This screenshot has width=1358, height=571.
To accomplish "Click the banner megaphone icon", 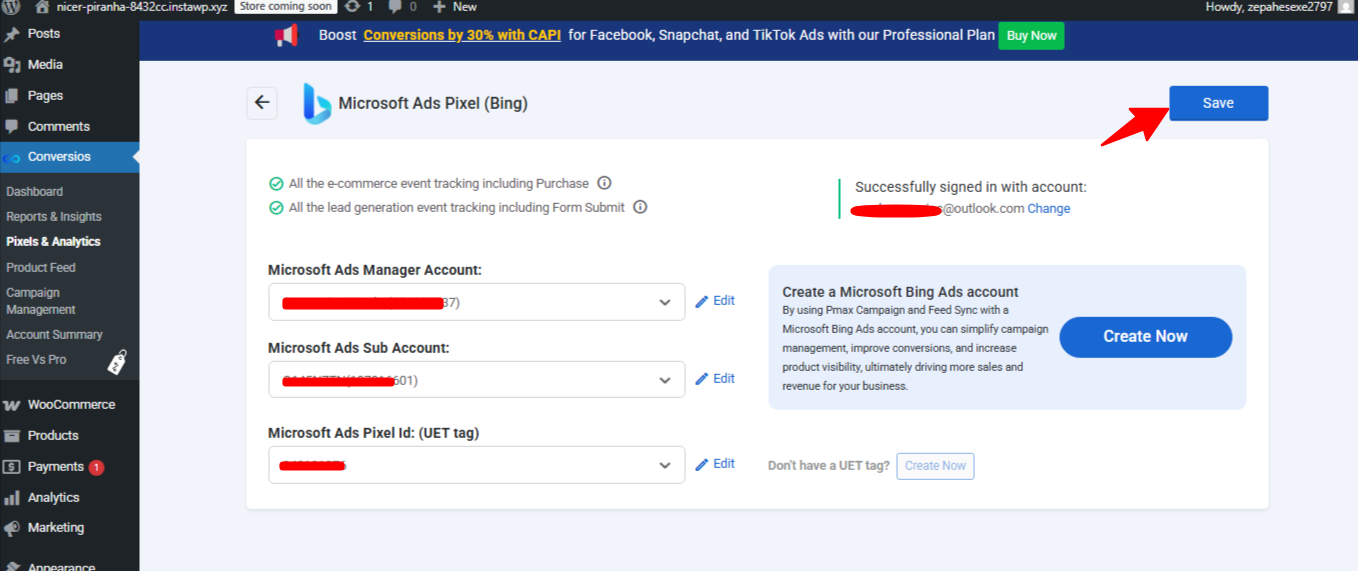I will point(285,36).
